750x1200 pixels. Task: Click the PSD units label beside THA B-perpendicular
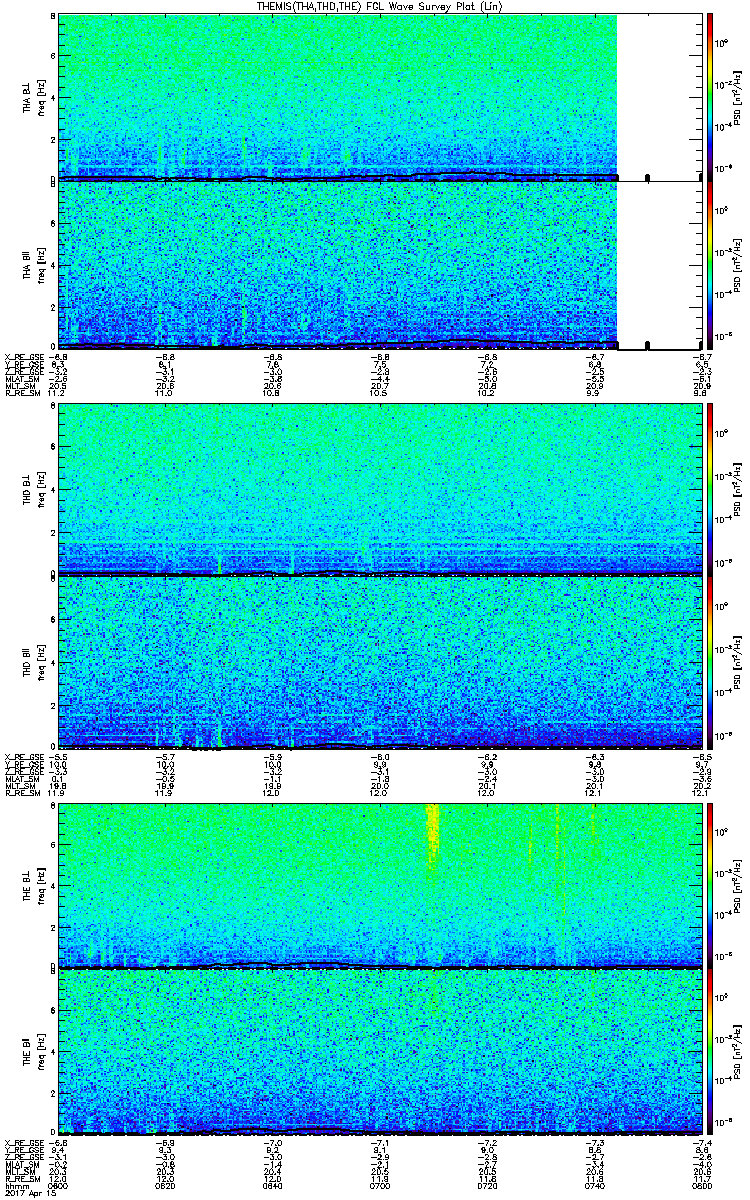[x=738, y=96]
